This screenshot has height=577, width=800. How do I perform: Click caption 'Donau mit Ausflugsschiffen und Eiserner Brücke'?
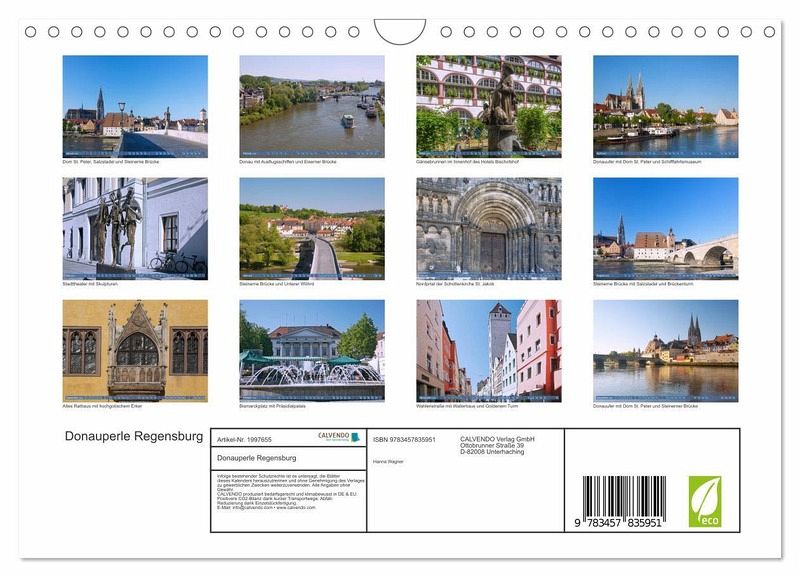point(288,162)
